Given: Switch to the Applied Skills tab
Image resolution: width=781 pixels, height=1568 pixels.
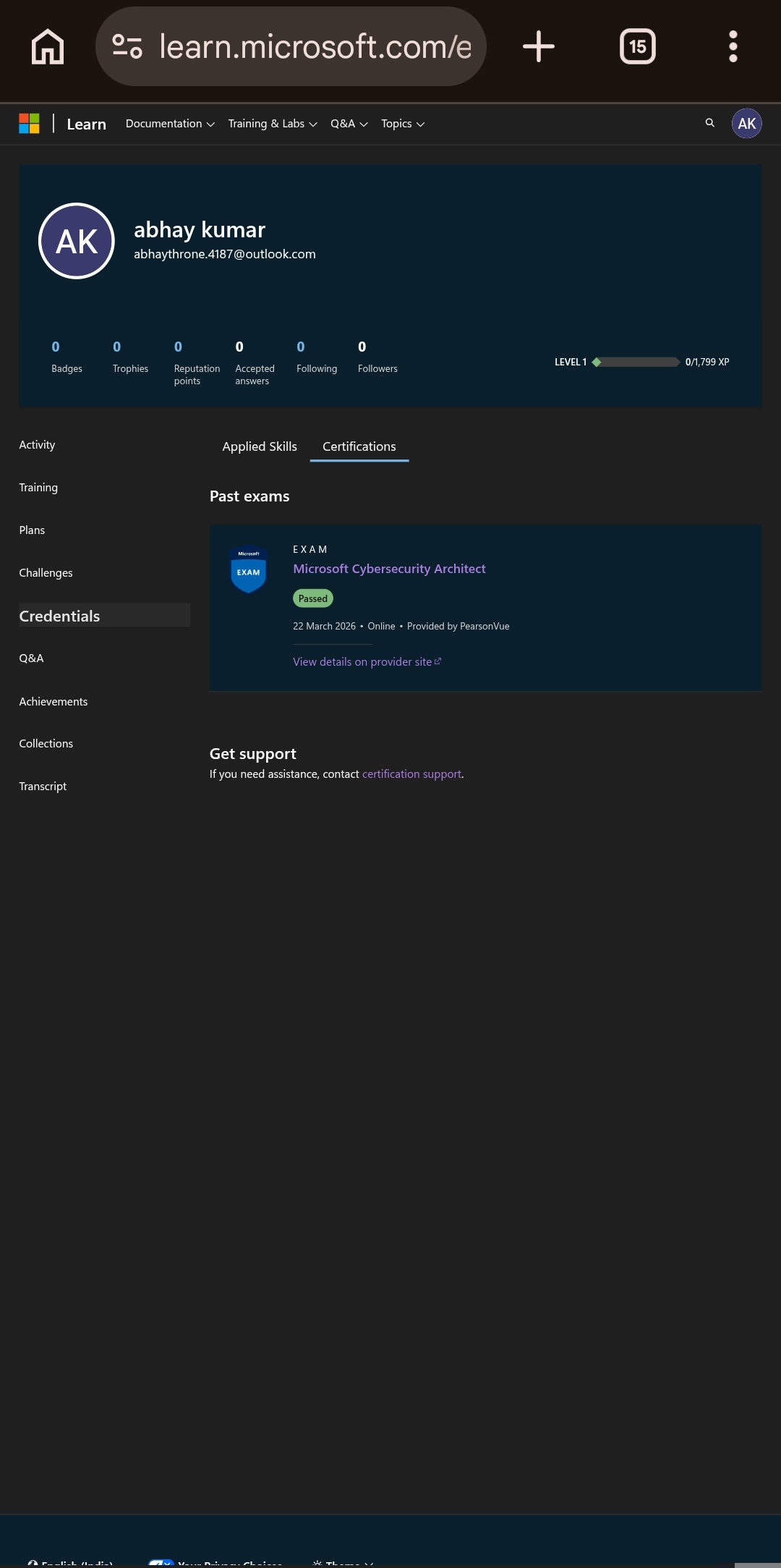Looking at the screenshot, I should click(260, 446).
